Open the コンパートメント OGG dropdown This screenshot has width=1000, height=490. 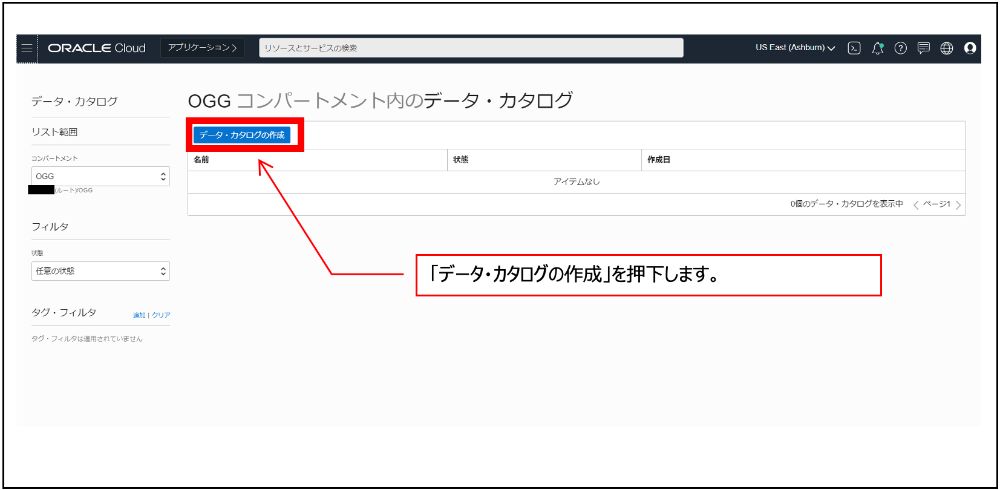click(100, 176)
